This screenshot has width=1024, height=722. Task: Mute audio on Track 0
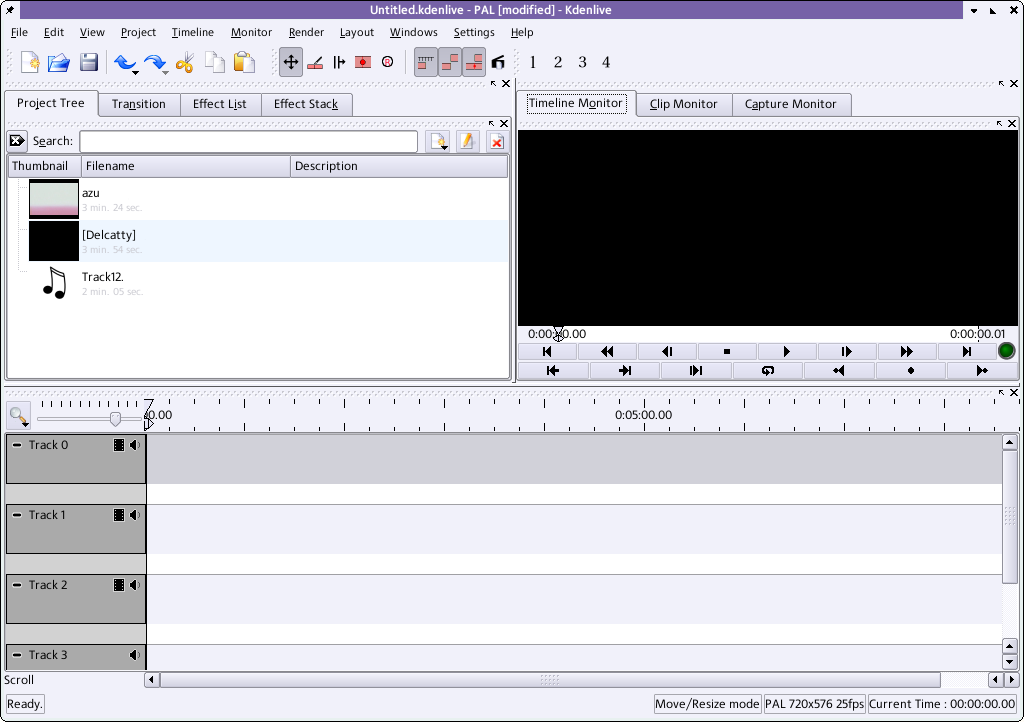click(x=134, y=445)
